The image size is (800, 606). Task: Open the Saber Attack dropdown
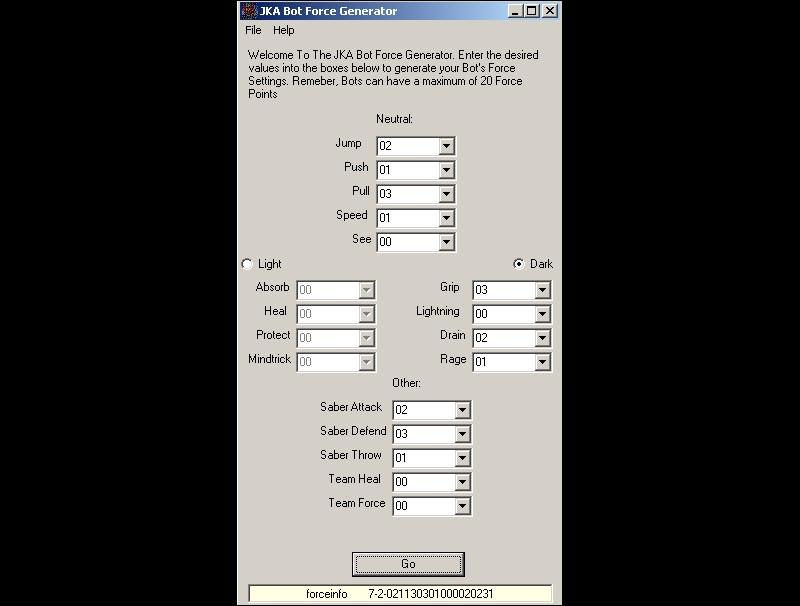(462, 410)
